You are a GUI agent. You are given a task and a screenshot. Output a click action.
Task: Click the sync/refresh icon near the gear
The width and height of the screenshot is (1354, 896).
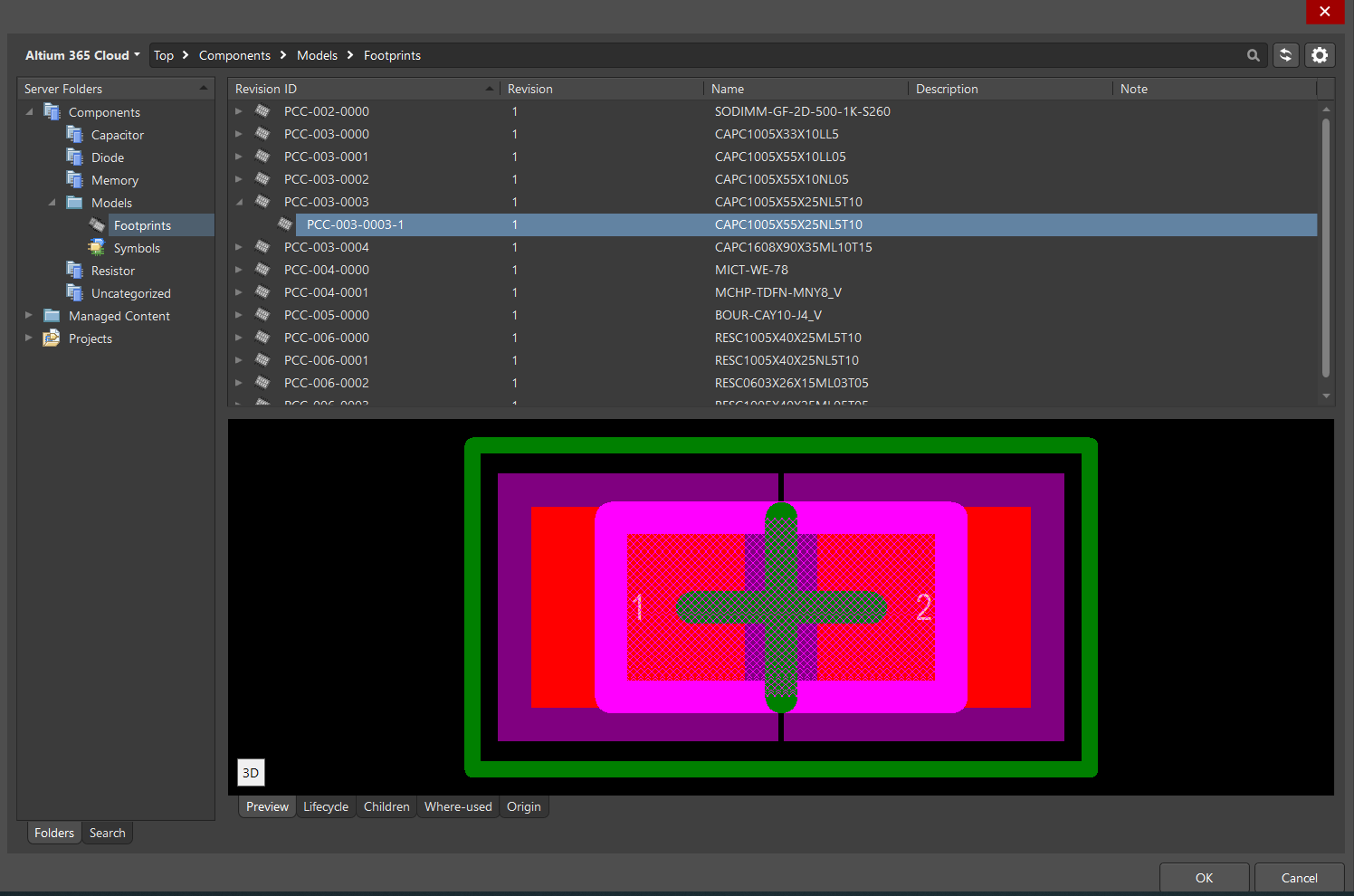tap(1285, 55)
